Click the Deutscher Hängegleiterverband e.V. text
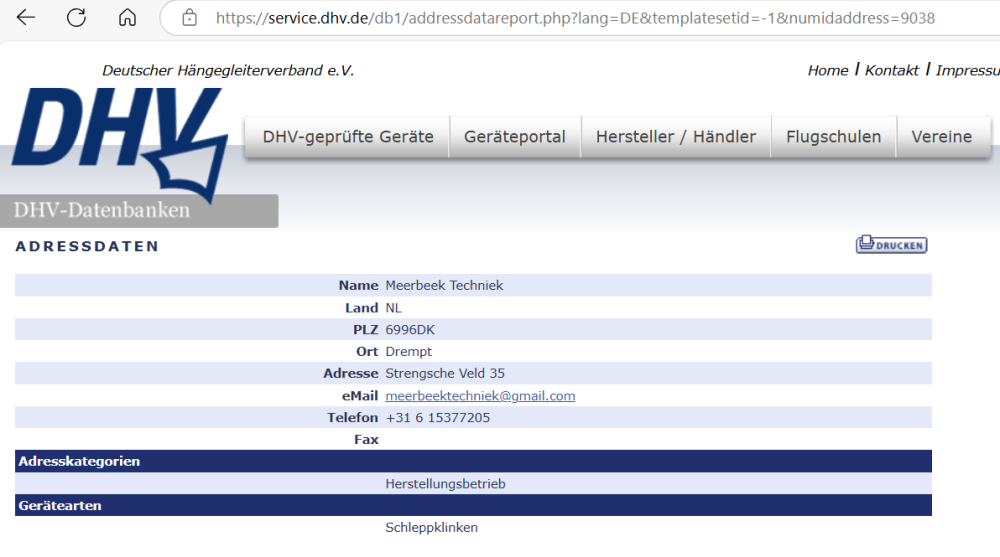Screen dimensions: 1000x557 (228, 70)
